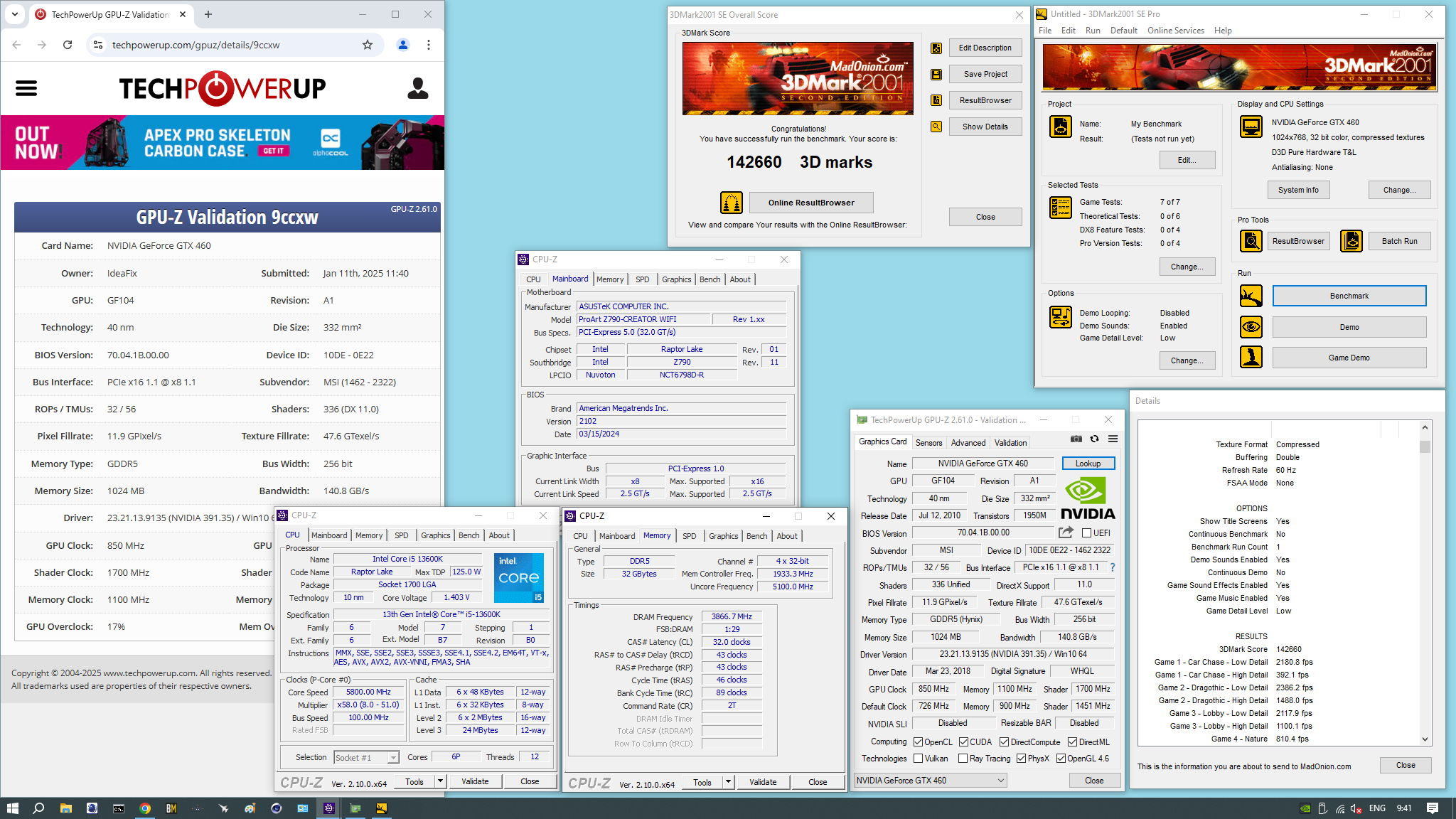Click the System Info button
The width and height of the screenshot is (1456, 819).
(1298, 190)
